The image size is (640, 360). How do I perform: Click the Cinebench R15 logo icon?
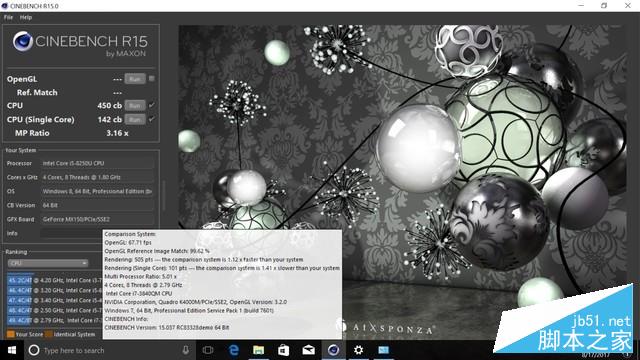click(22, 41)
